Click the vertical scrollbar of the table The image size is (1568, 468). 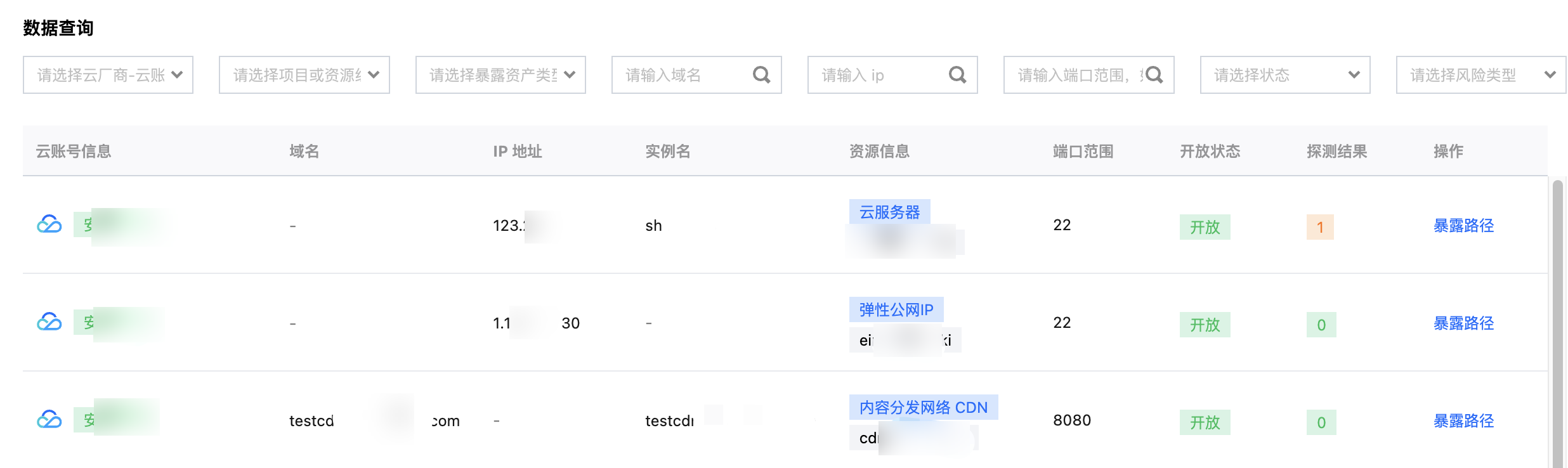click(1557, 317)
